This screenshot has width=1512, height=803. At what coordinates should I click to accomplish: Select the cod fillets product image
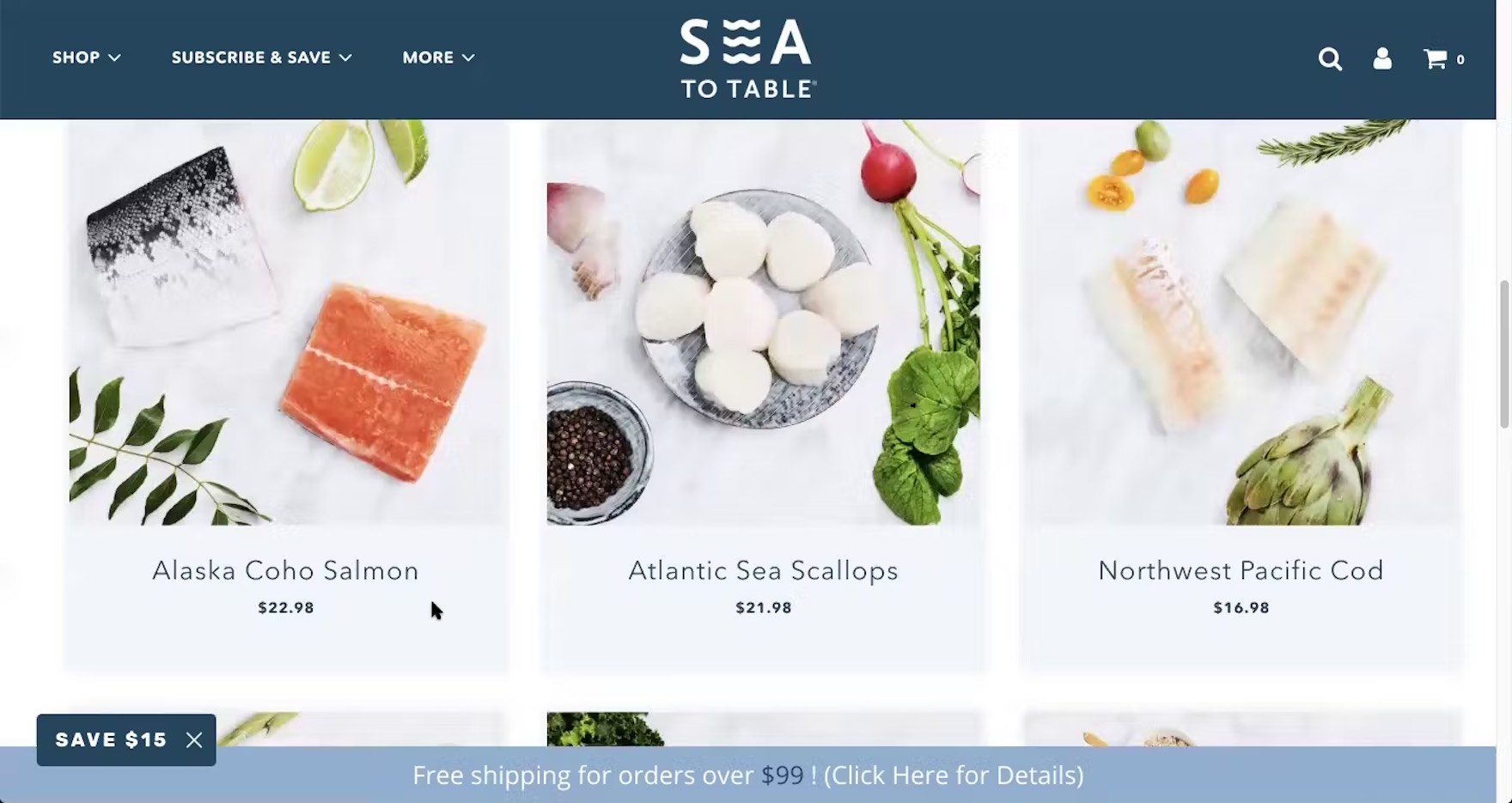tap(1241, 322)
